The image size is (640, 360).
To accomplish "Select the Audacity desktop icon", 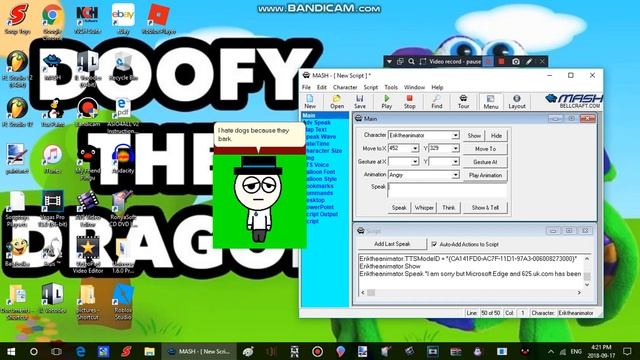I will (x=123, y=159).
